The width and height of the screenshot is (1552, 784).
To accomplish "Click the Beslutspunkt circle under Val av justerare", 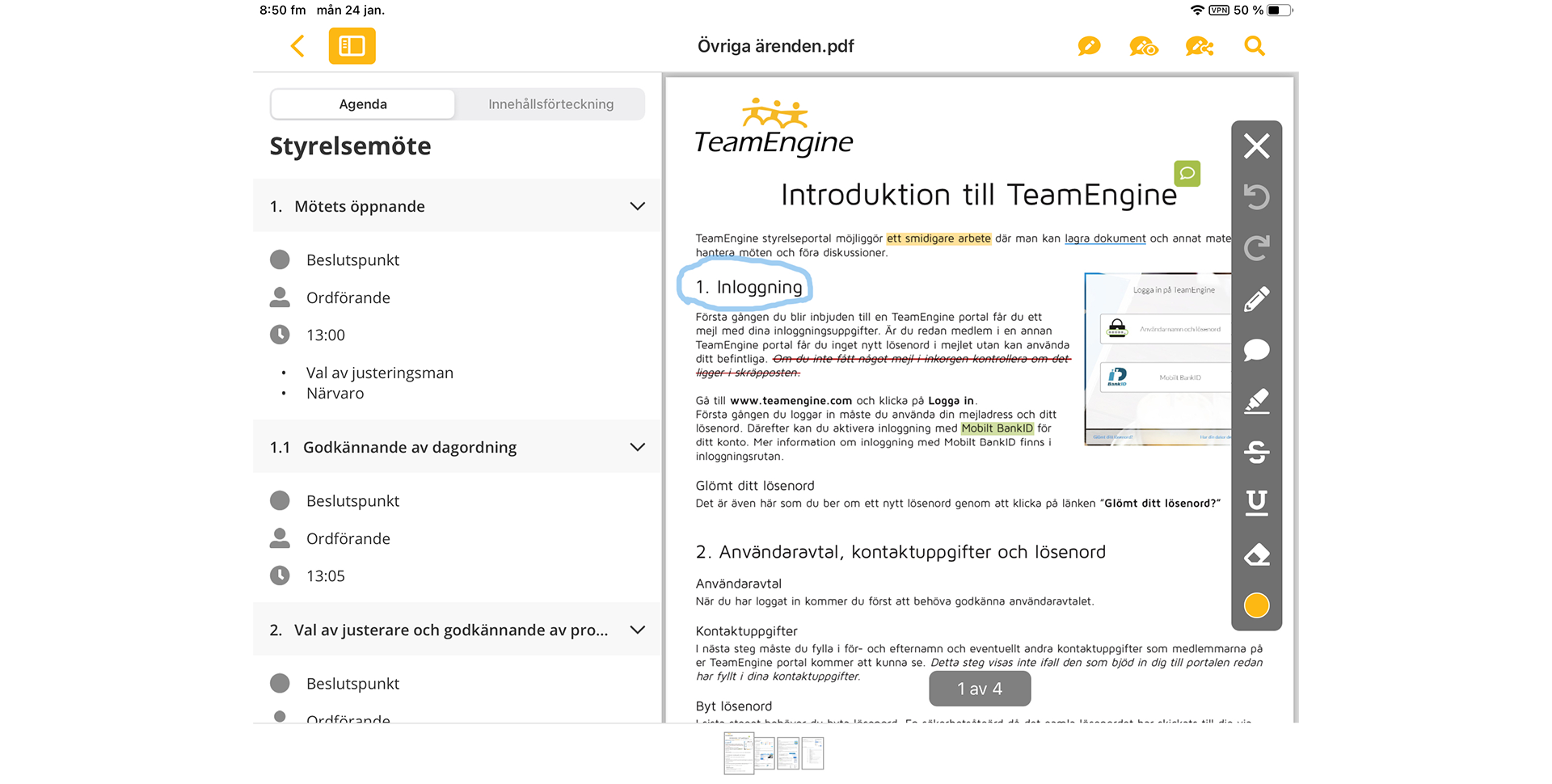I will 280,683.
